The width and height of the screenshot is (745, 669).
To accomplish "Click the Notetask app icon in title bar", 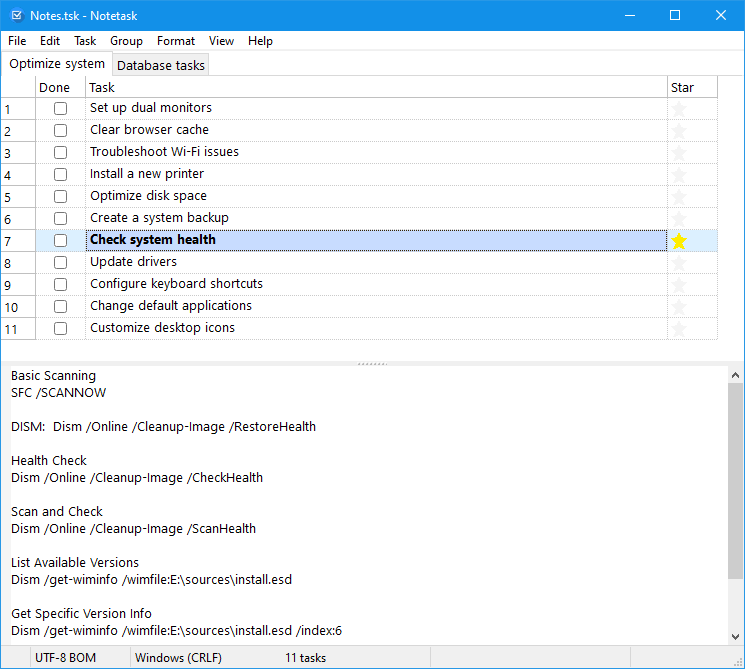I will coord(17,16).
